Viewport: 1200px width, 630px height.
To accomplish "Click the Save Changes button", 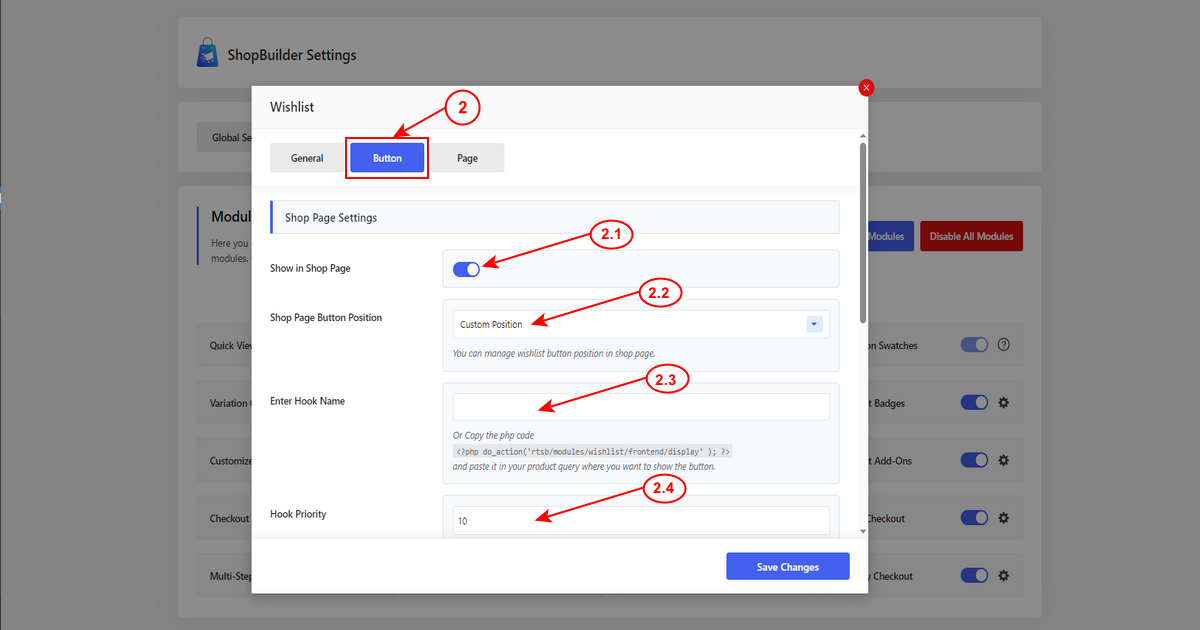I will coord(788,567).
